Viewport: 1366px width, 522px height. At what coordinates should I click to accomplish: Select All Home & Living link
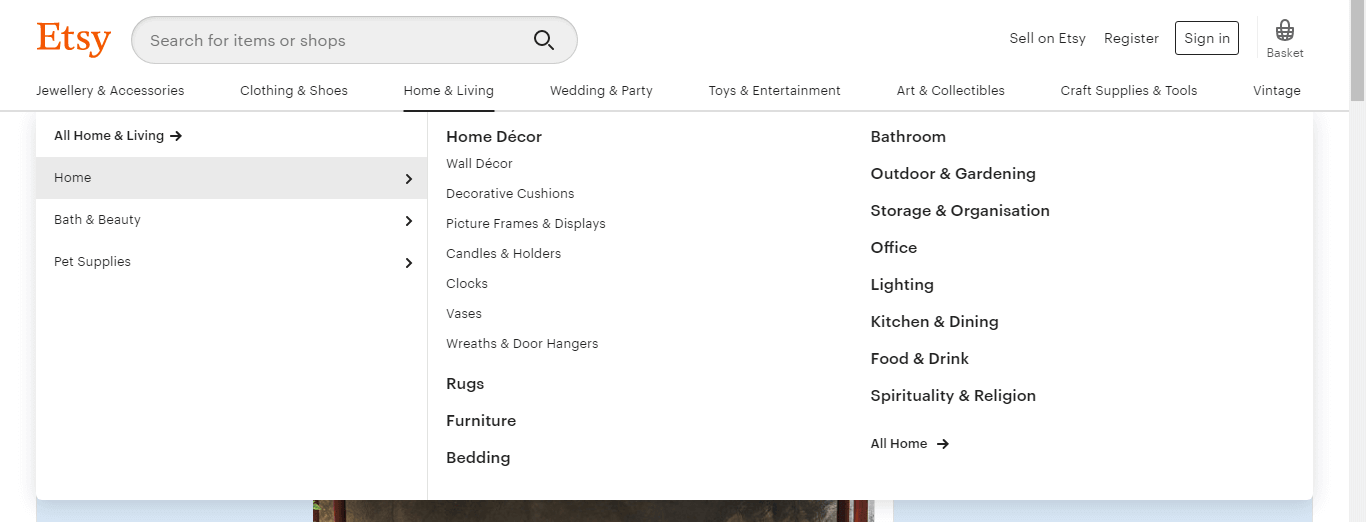pyautogui.click(x=118, y=136)
